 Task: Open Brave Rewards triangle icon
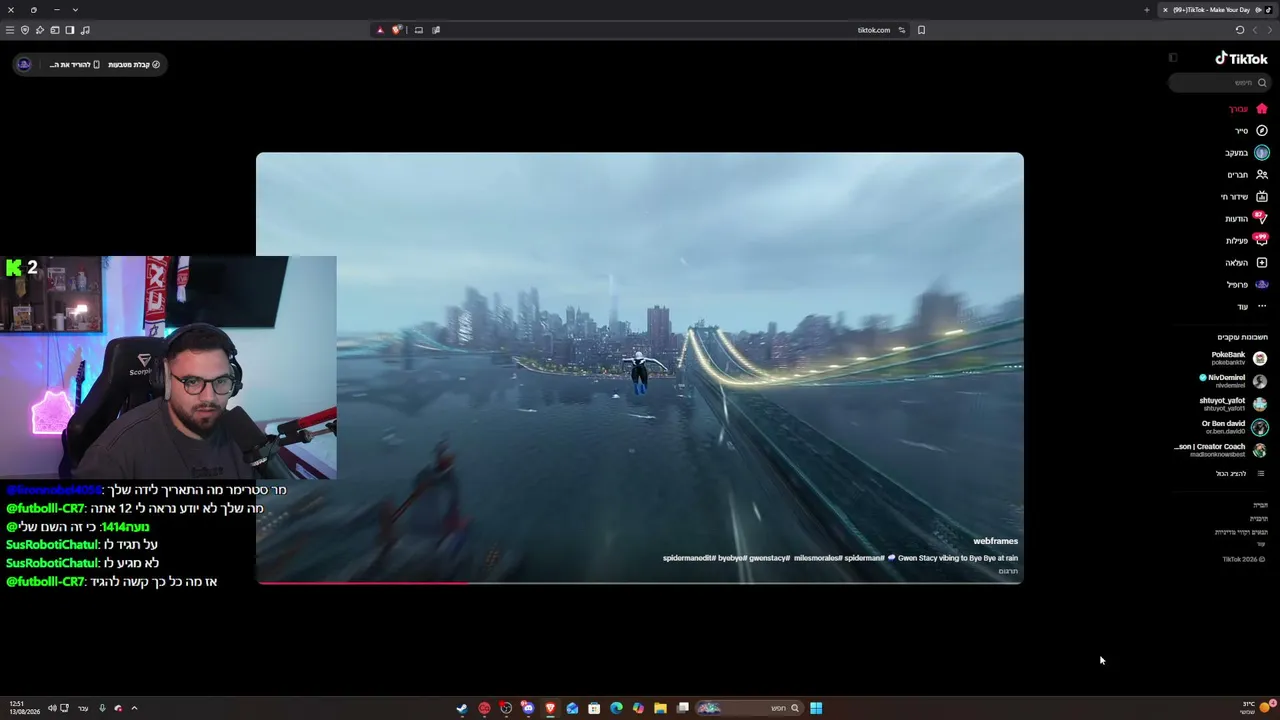click(x=380, y=30)
